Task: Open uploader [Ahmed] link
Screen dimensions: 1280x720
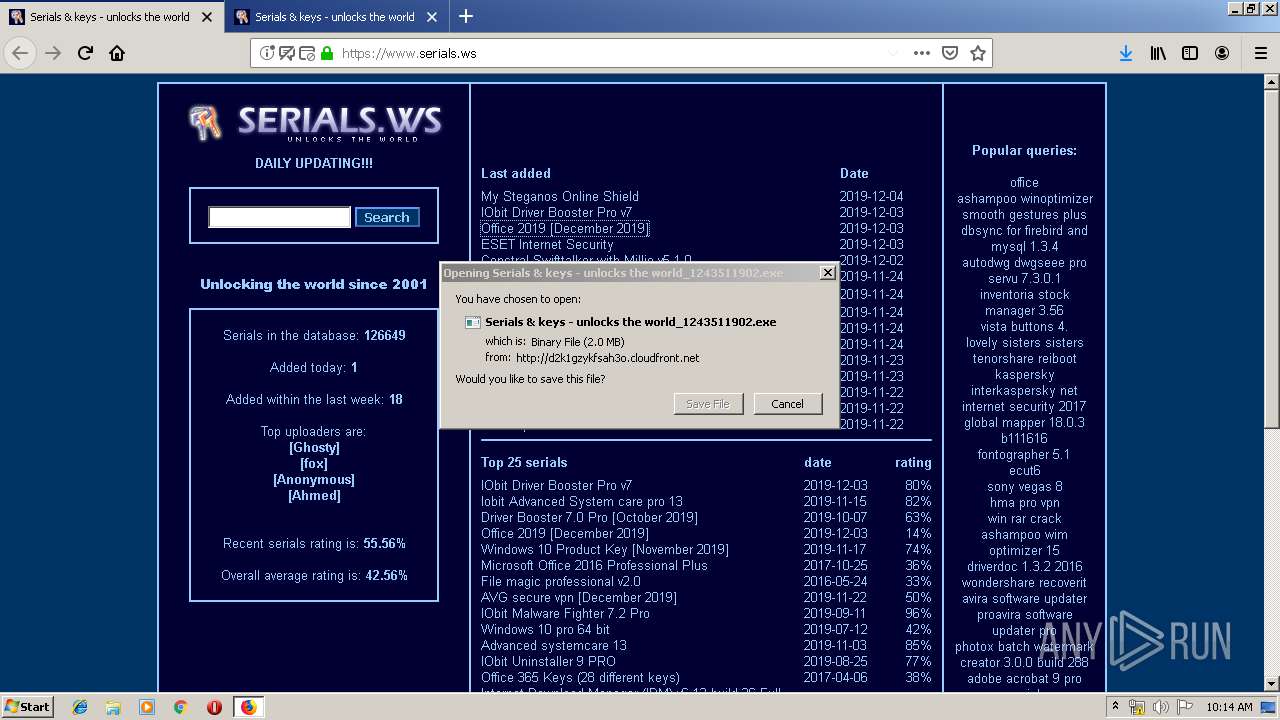Action: pos(314,495)
